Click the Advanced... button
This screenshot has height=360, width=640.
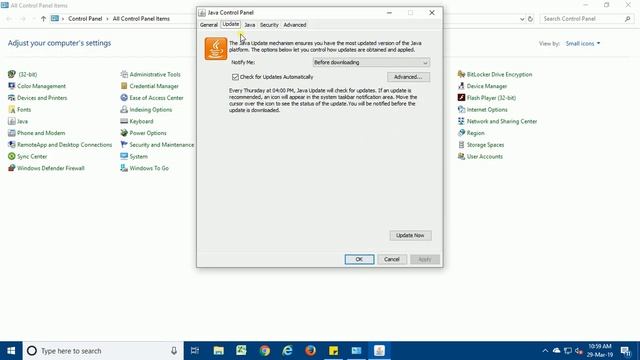point(408,77)
